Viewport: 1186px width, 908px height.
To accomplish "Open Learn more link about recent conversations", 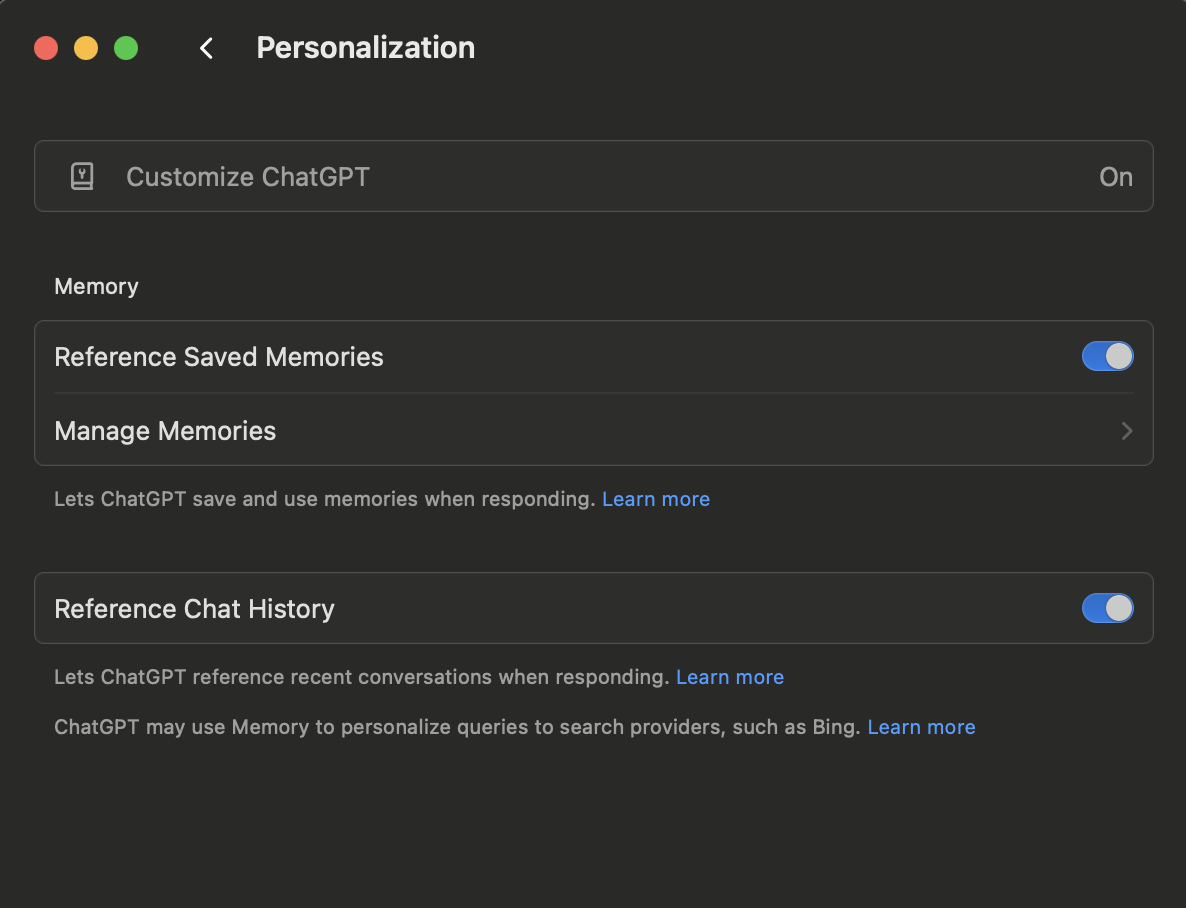I will (730, 677).
